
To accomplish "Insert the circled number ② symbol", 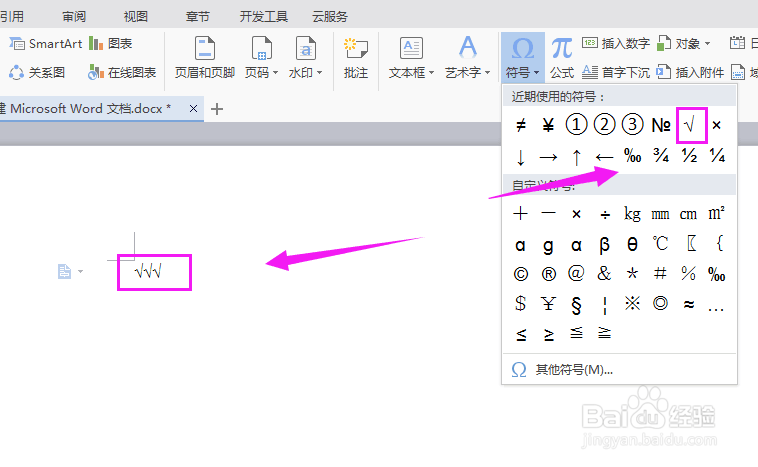I will point(604,125).
